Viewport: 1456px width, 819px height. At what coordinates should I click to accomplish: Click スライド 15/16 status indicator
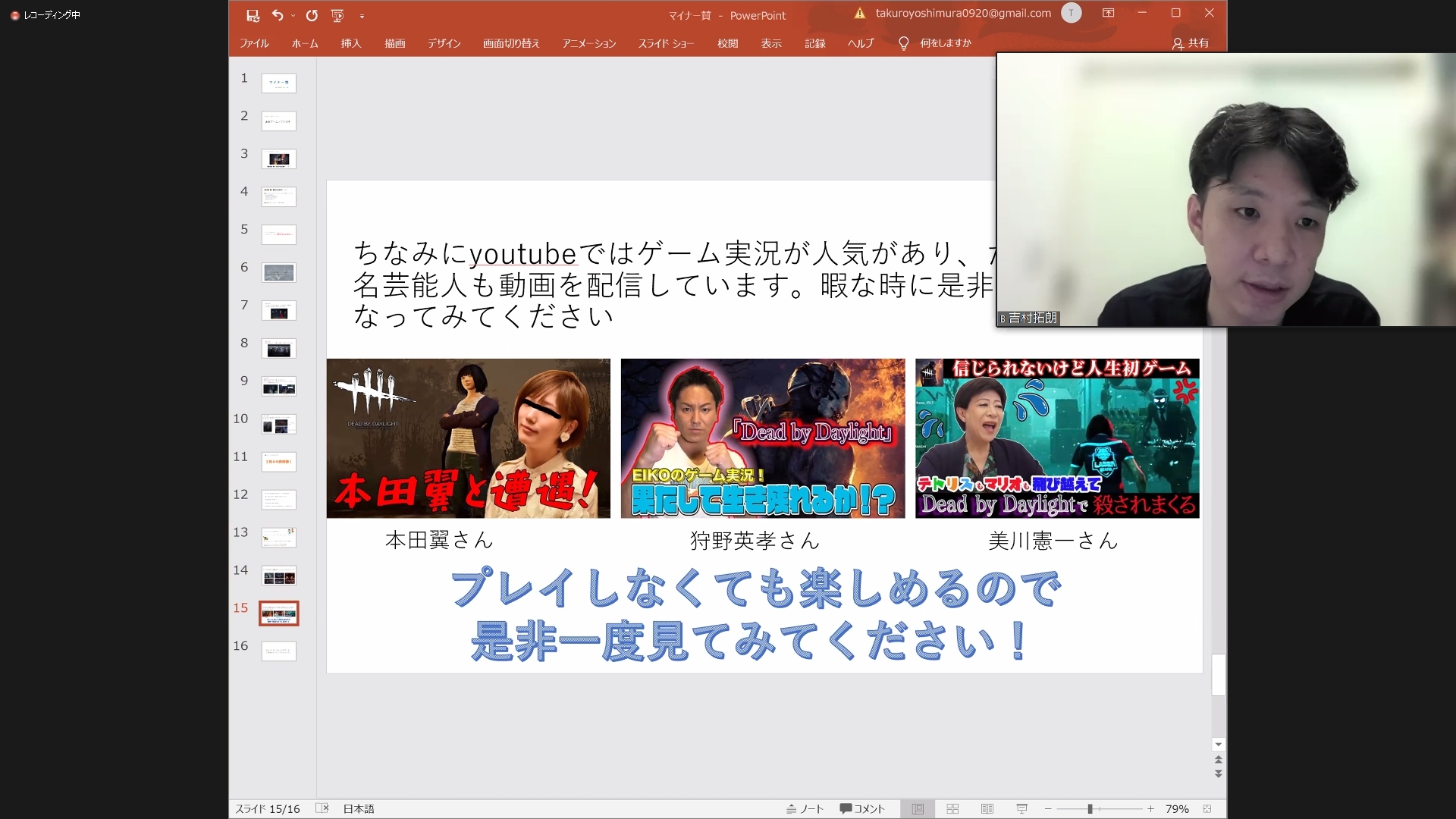pyautogui.click(x=268, y=809)
